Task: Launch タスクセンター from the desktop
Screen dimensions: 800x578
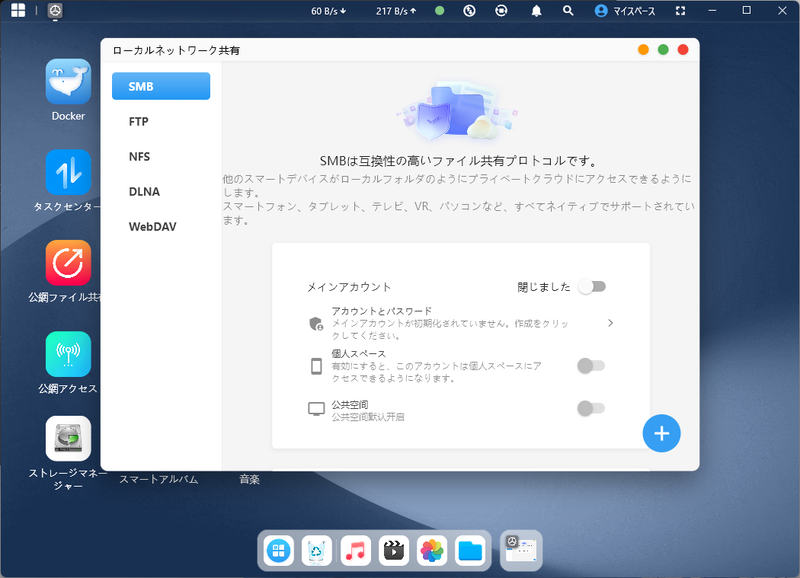Action: [66, 170]
